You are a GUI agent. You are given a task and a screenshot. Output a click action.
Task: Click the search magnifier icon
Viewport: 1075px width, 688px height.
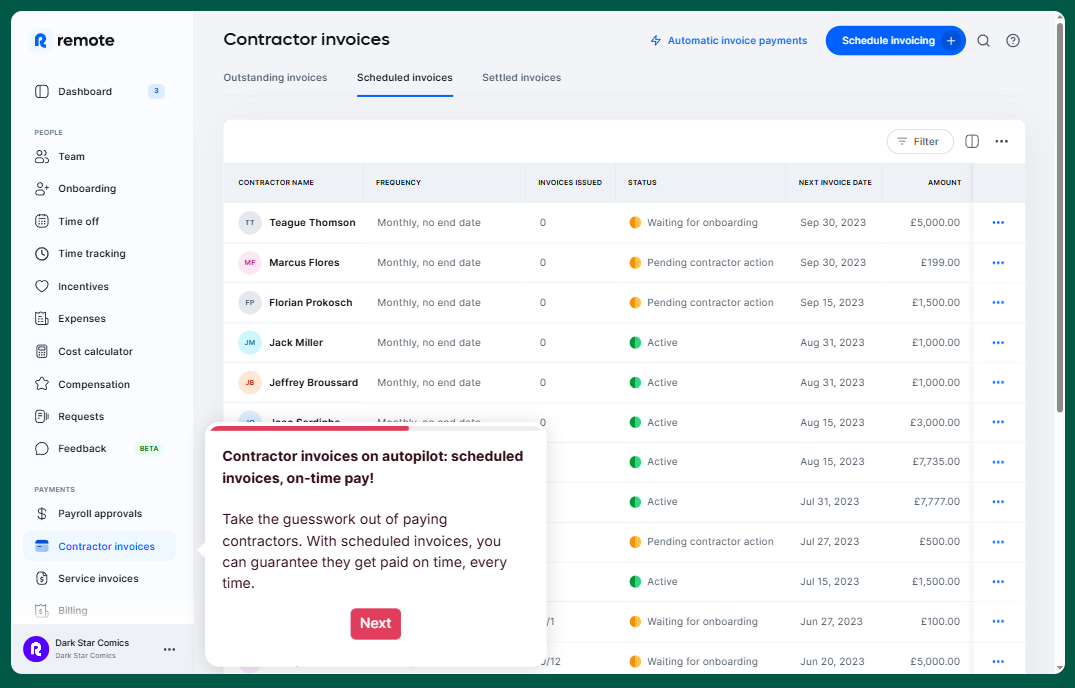(983, 41)
